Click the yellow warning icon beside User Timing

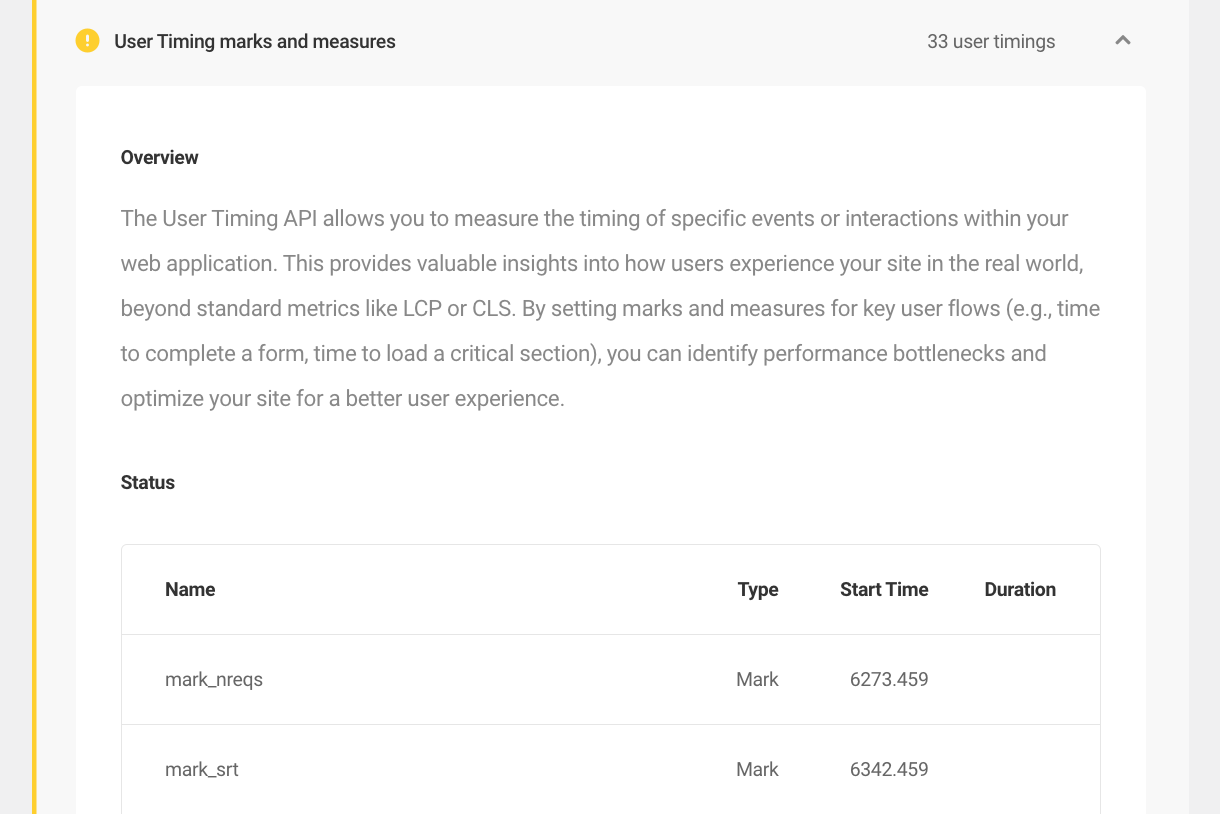coord(88,41)
